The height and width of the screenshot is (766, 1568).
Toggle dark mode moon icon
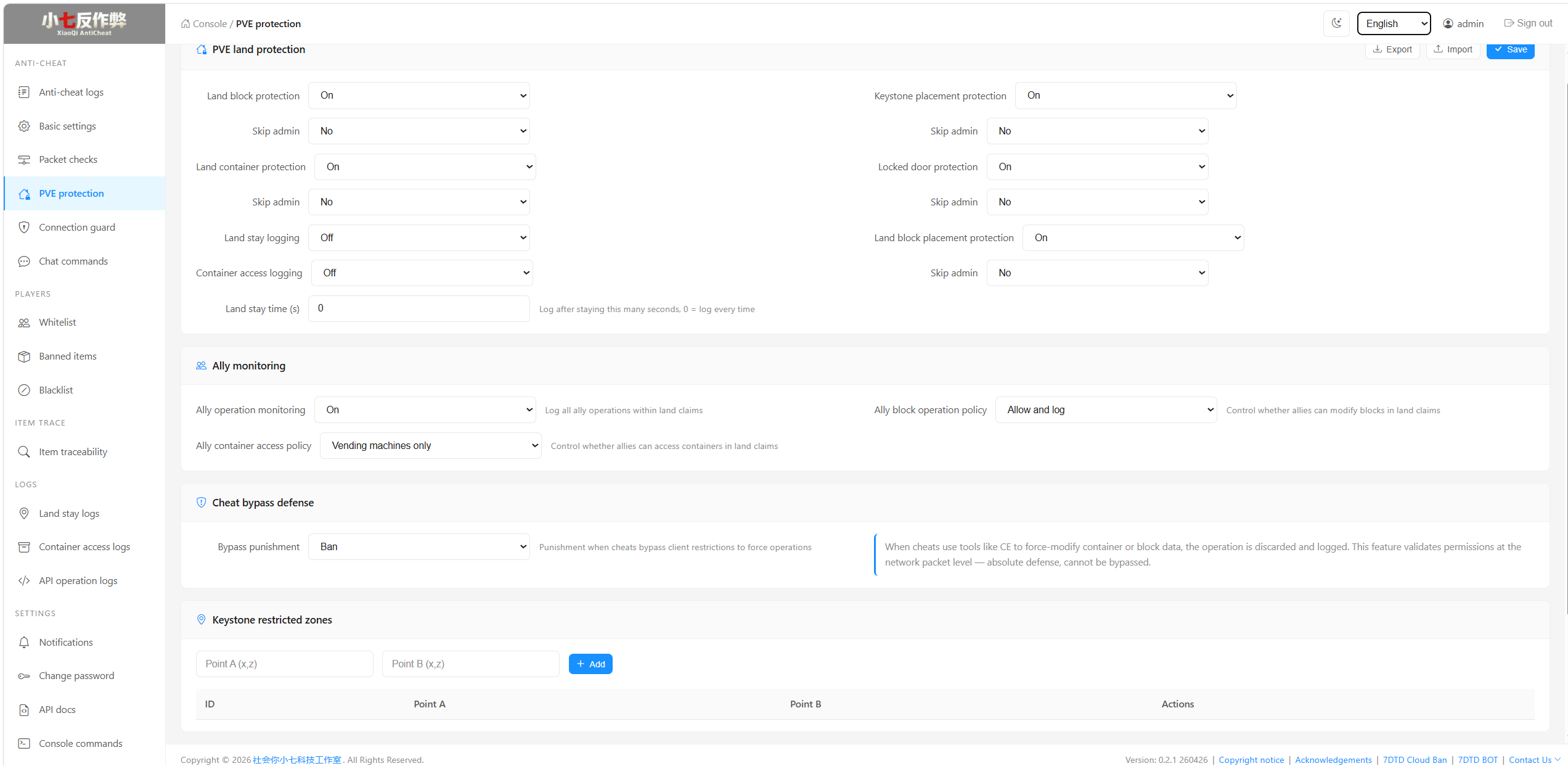[1336, 23]
